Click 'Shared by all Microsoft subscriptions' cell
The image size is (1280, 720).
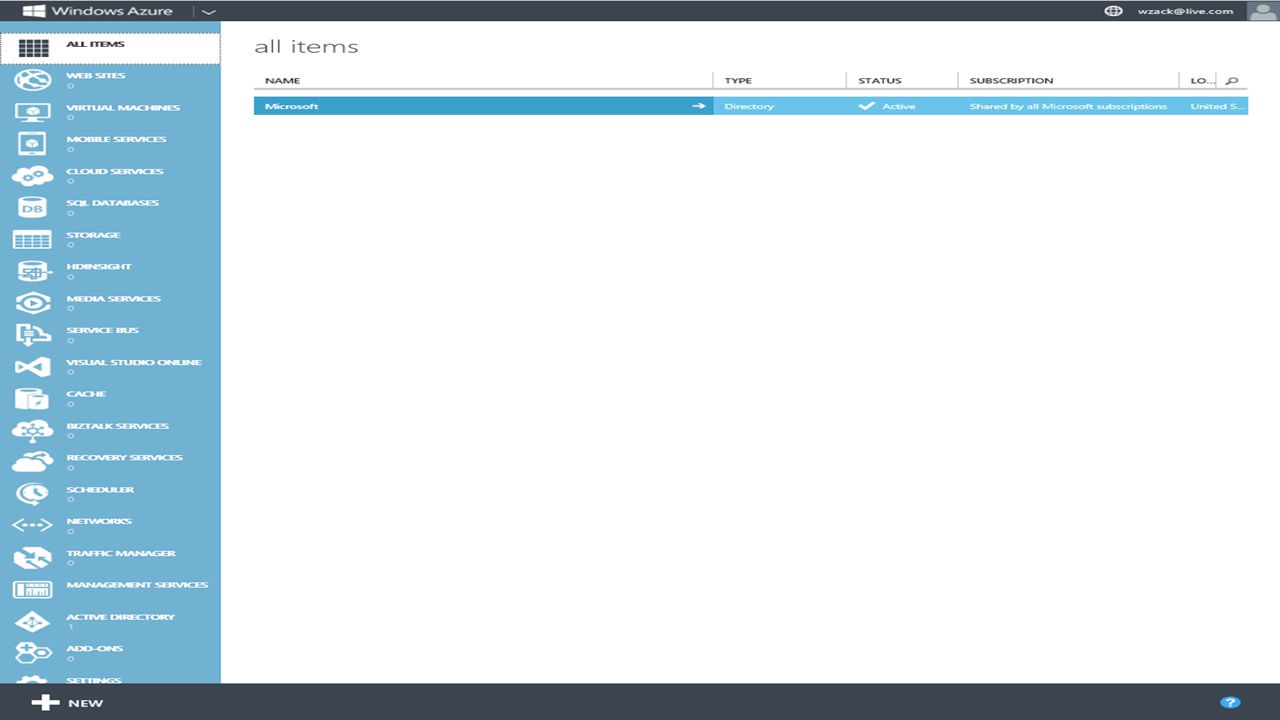[1068, 106]
